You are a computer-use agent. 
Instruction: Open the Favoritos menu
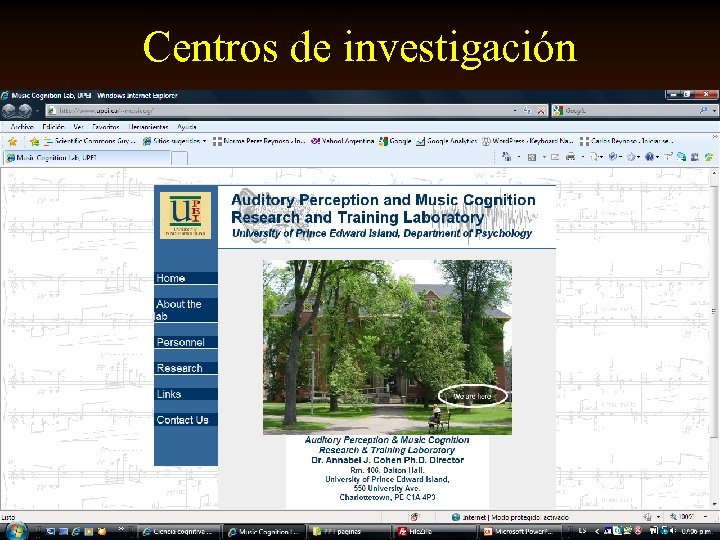[x=106, y=127]
